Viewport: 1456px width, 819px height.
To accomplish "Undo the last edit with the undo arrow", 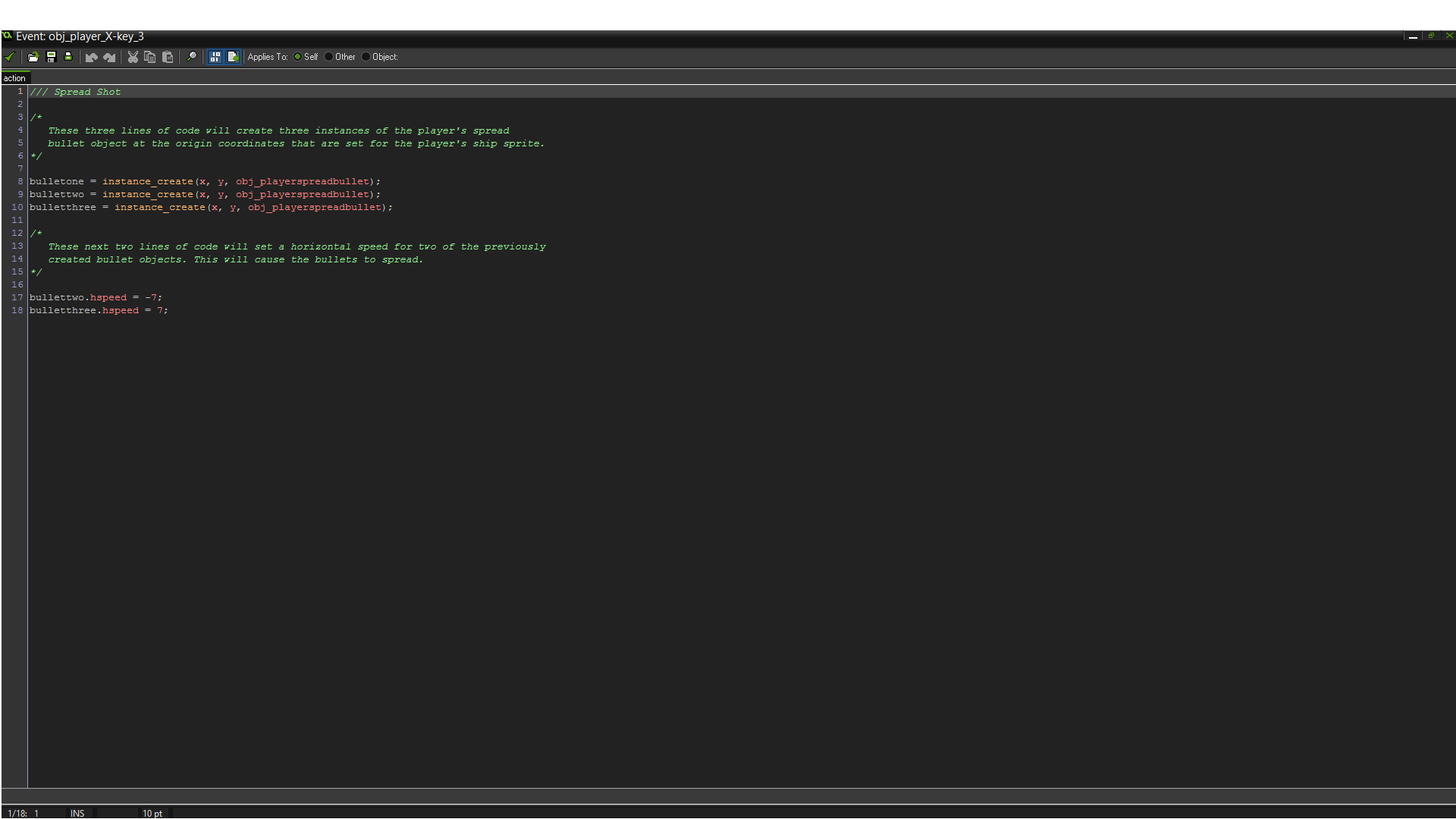I will coord(91,57).
